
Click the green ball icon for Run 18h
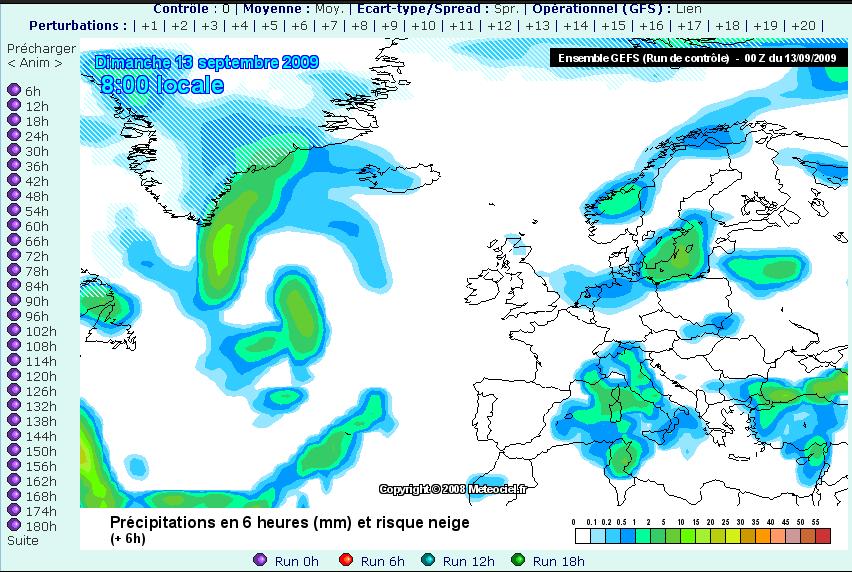518,560
